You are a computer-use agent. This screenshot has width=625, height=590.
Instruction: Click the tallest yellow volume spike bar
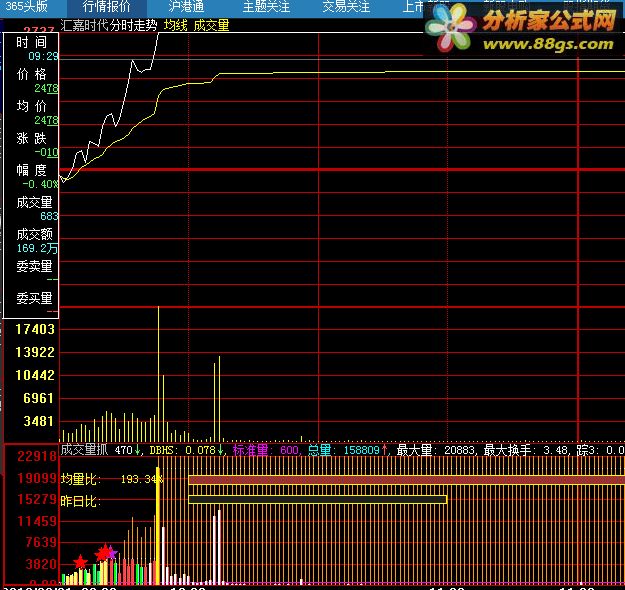tap(158, 374)
